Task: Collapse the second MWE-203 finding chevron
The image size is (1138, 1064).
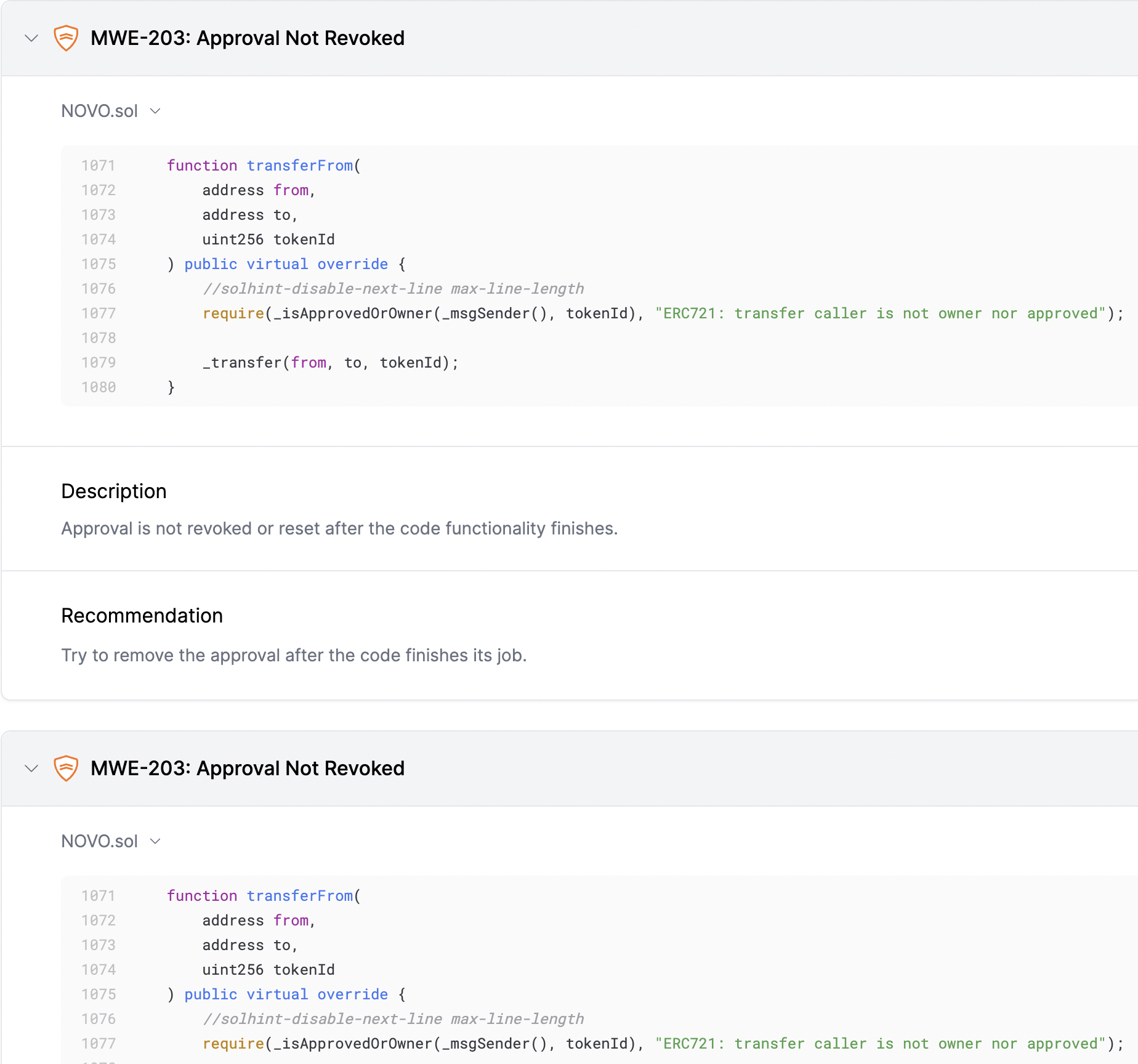Action: click(x=31, y=768)
